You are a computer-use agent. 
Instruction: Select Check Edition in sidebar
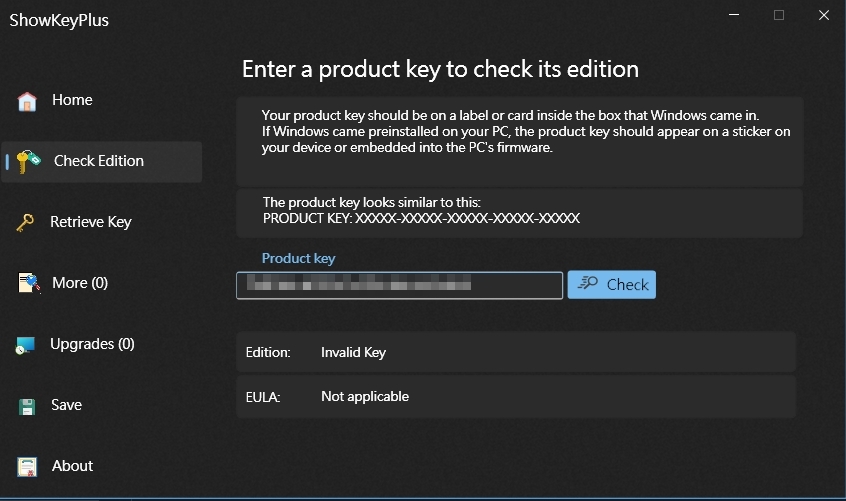point(99,161)
